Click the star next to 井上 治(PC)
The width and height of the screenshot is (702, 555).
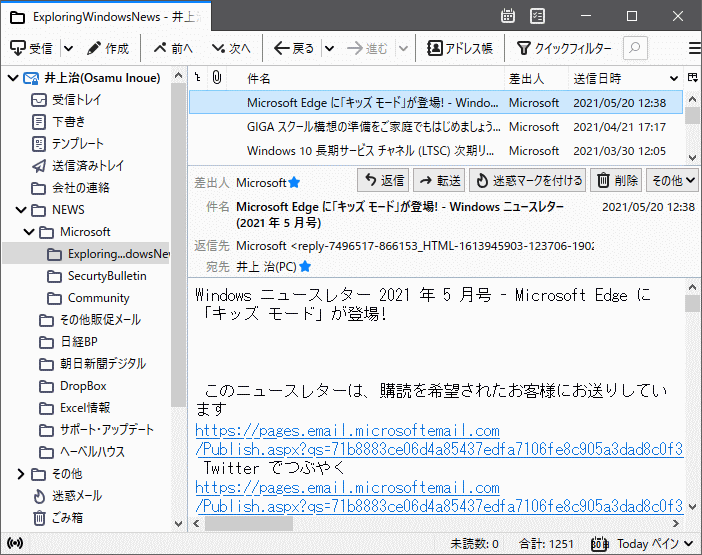(305, 266)
